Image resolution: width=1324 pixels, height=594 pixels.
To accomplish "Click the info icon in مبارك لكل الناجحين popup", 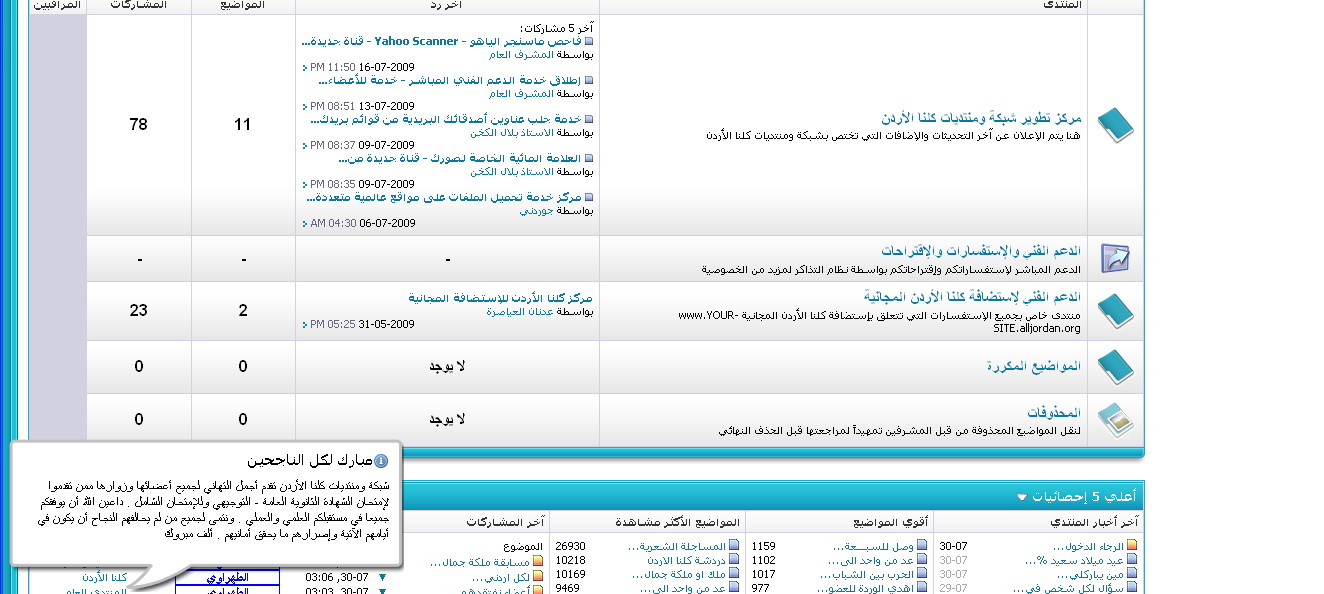I will coord(380,461).
